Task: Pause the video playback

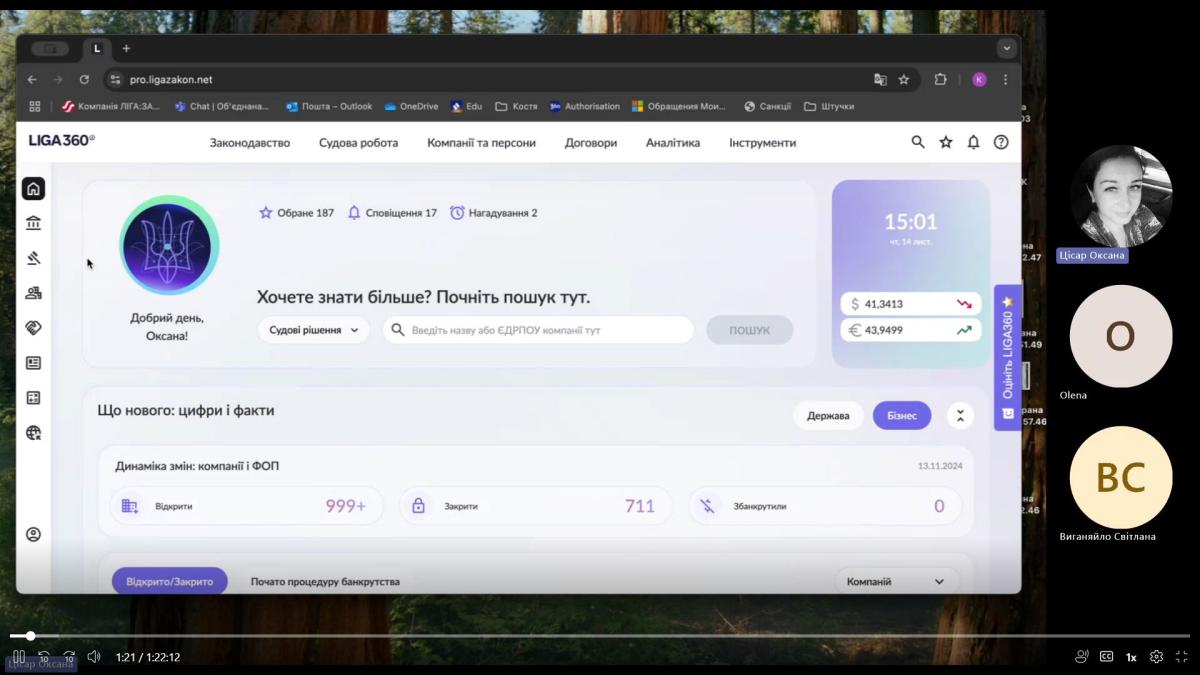Action: click(19, 657)
